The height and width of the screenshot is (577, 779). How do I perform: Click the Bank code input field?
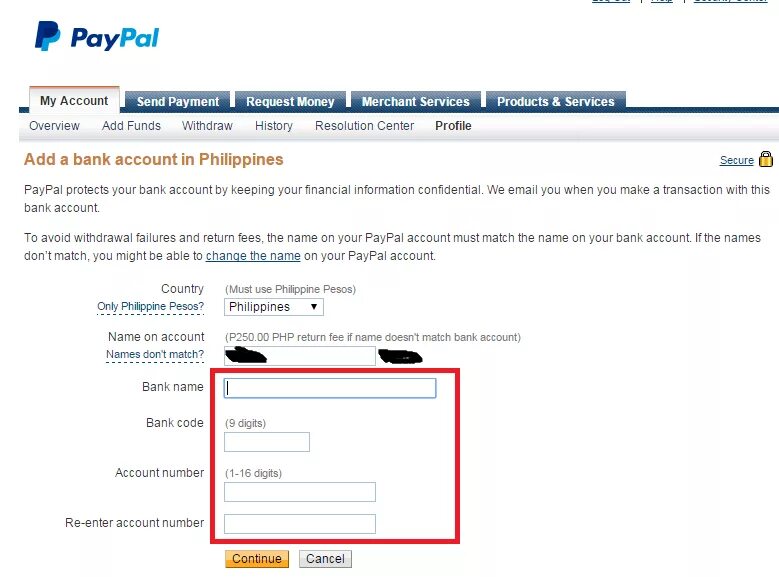tap(267, 442)
